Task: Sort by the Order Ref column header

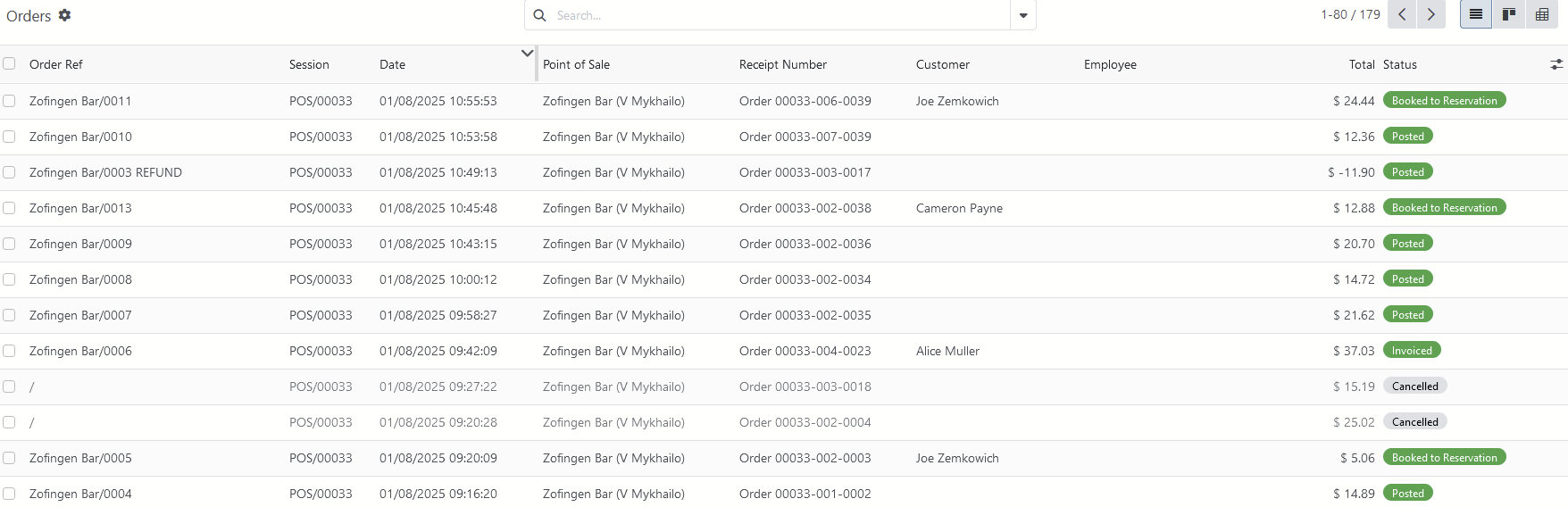Action: tap(55, 64)
